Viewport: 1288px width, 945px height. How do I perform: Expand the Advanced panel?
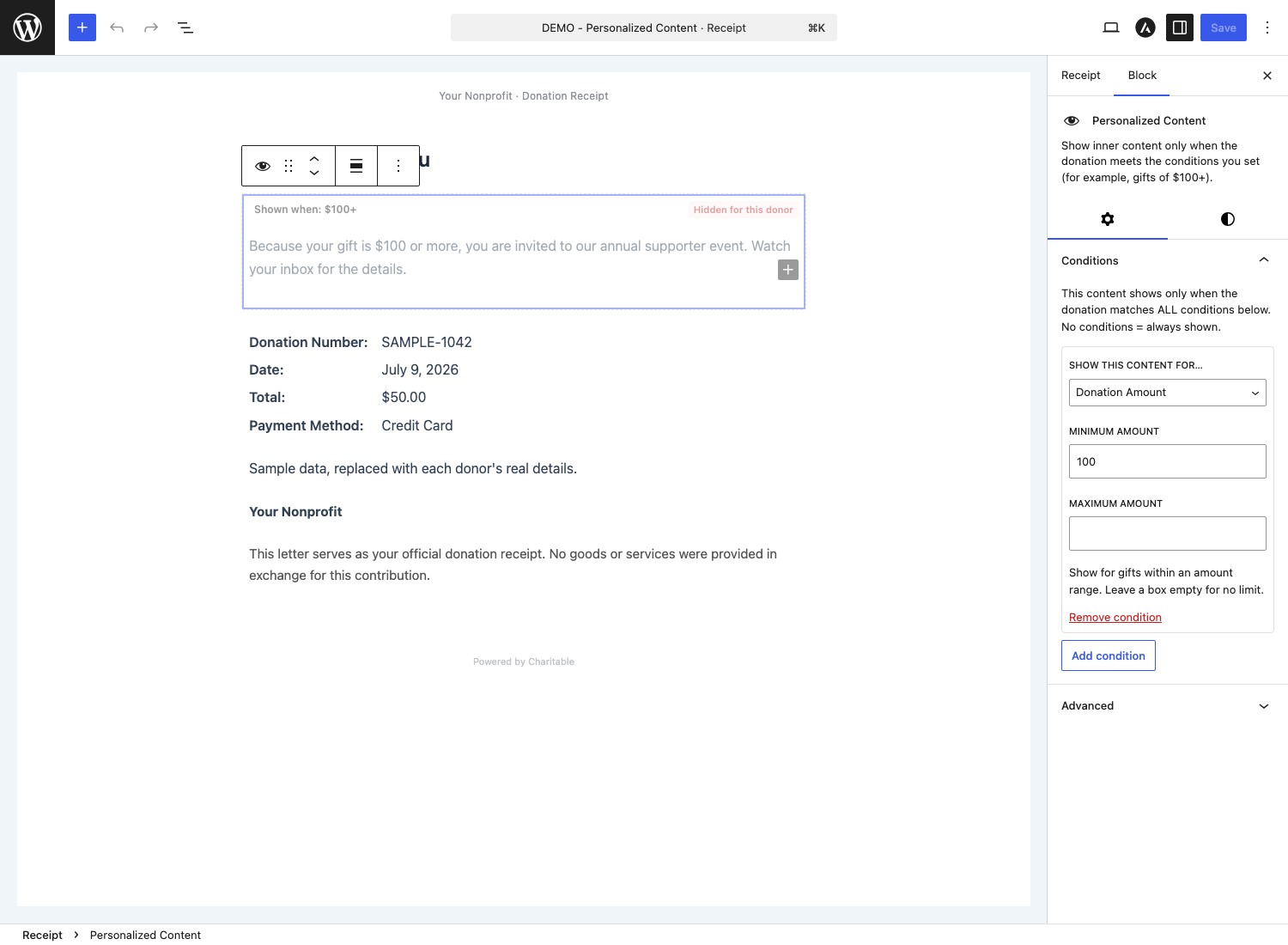tap(1168, 706)
